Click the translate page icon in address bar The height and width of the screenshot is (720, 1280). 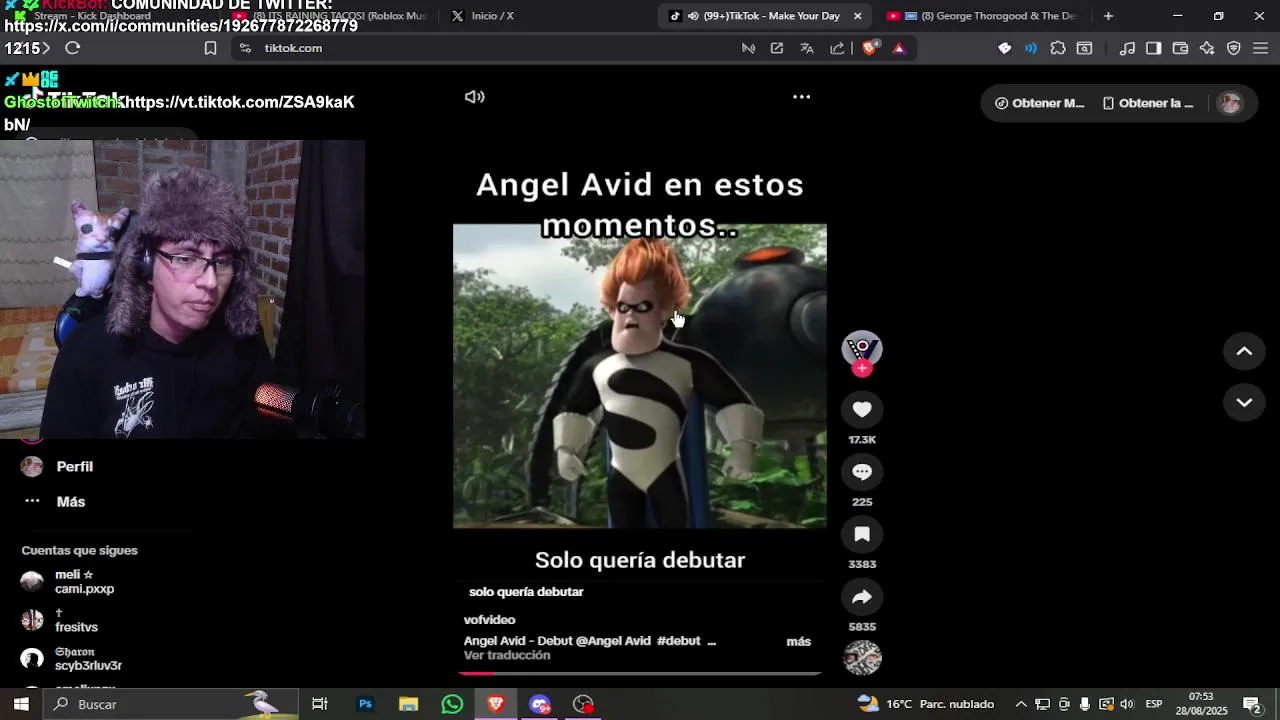[x=807, y=48]
